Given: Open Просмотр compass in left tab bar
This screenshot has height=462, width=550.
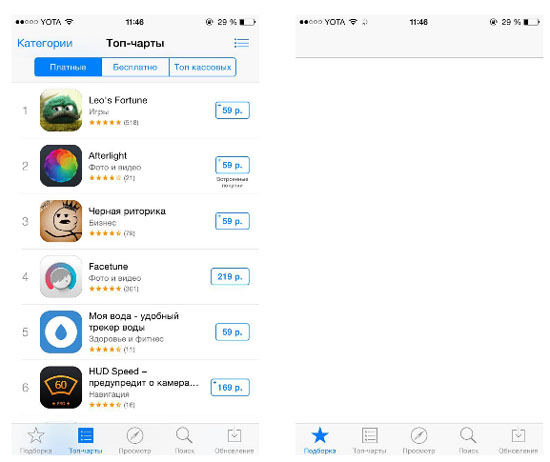Looking at the screenshot, I should point(135,440).
